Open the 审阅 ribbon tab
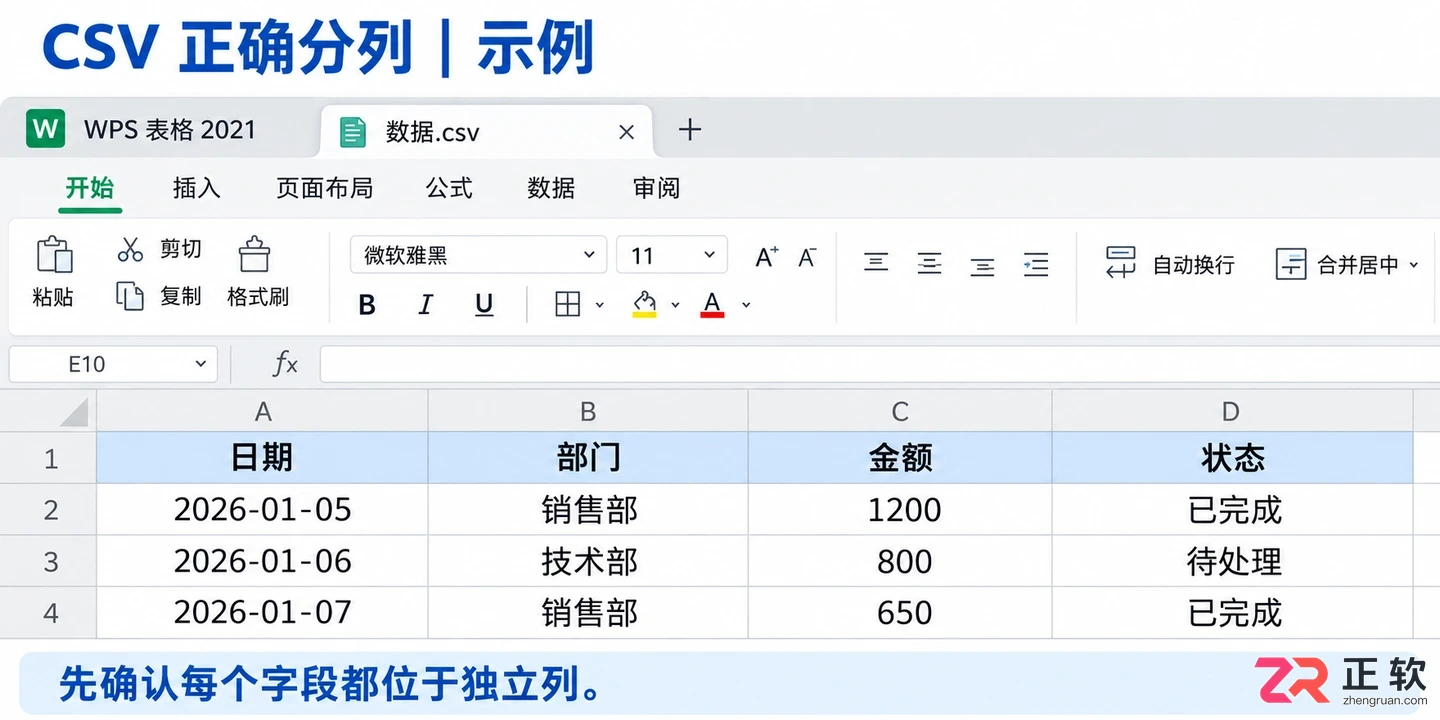This screenshot has height=720, width=1440. click(656, 188)
